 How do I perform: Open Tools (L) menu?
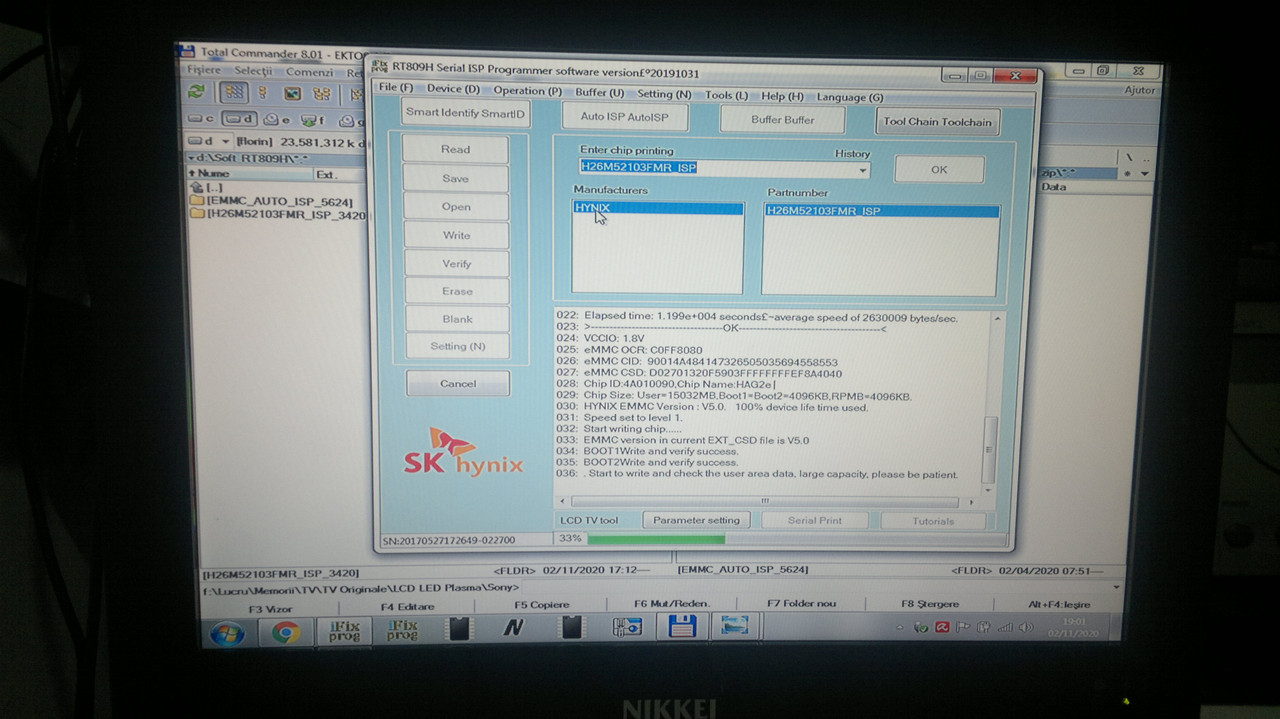tap(726, 95)
